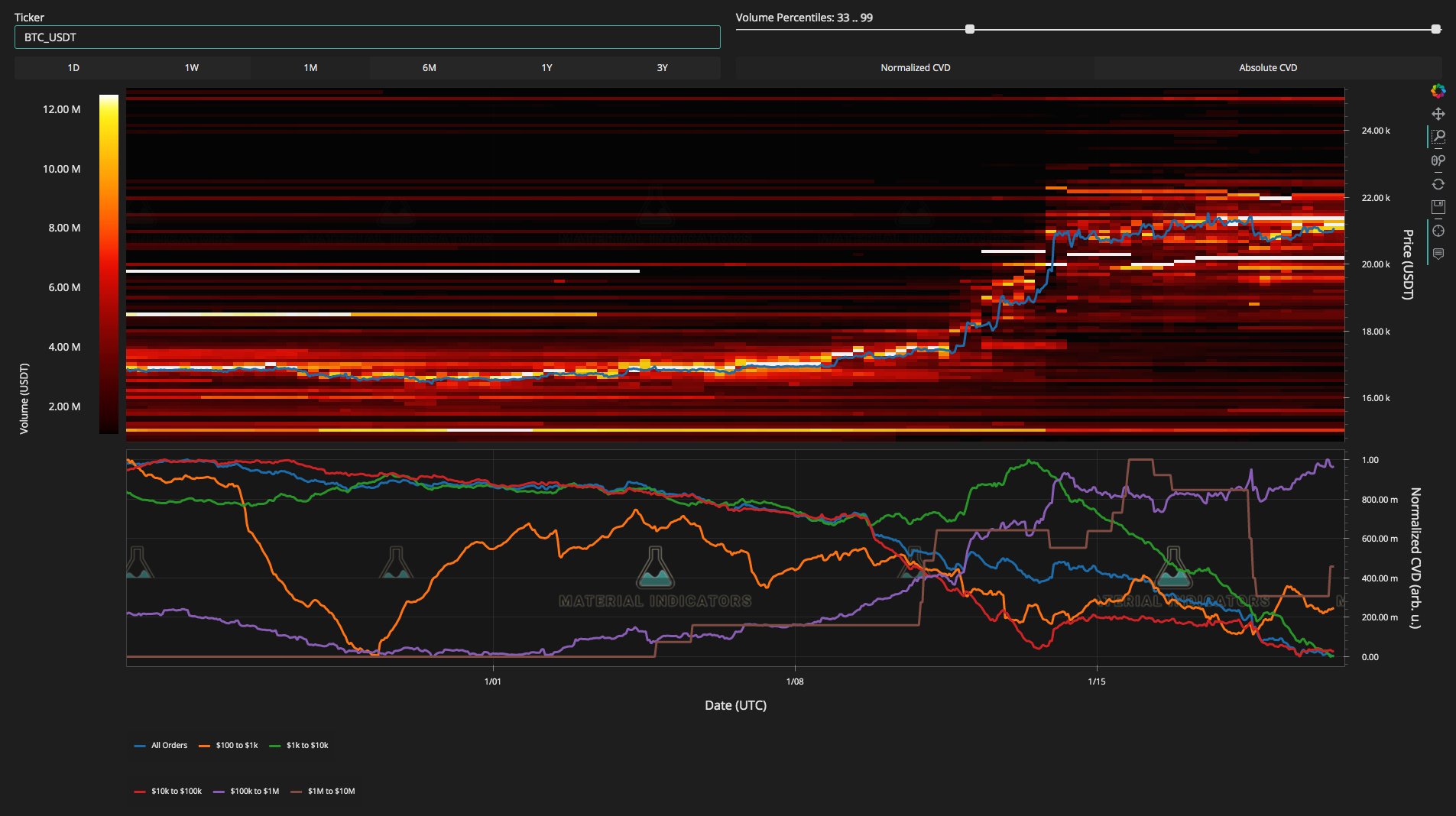Click the Ticker field label
Viewport: 1456px width, 816px height.
tap(30, 18)
